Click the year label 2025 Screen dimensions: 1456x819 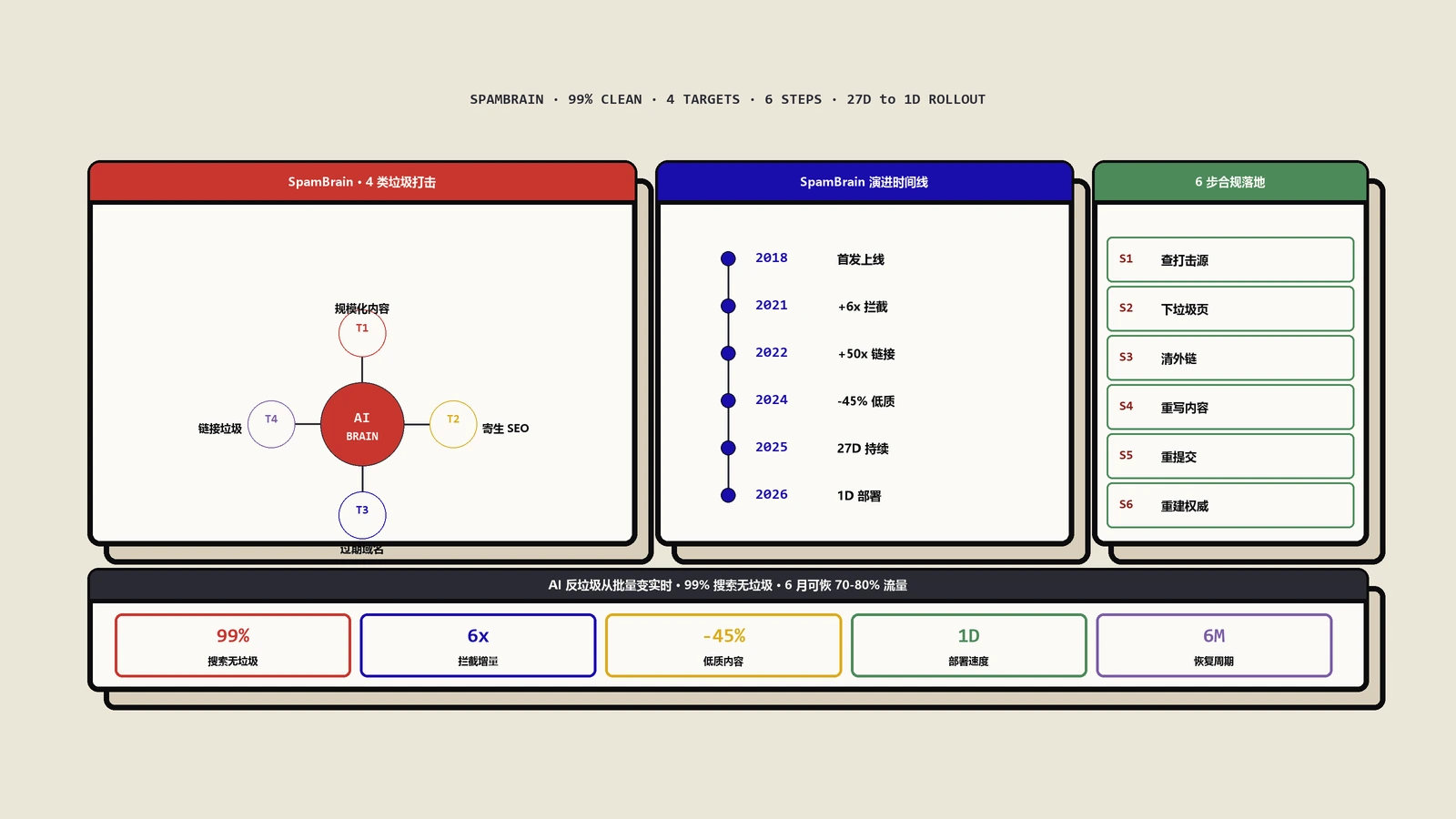[772, 448]
